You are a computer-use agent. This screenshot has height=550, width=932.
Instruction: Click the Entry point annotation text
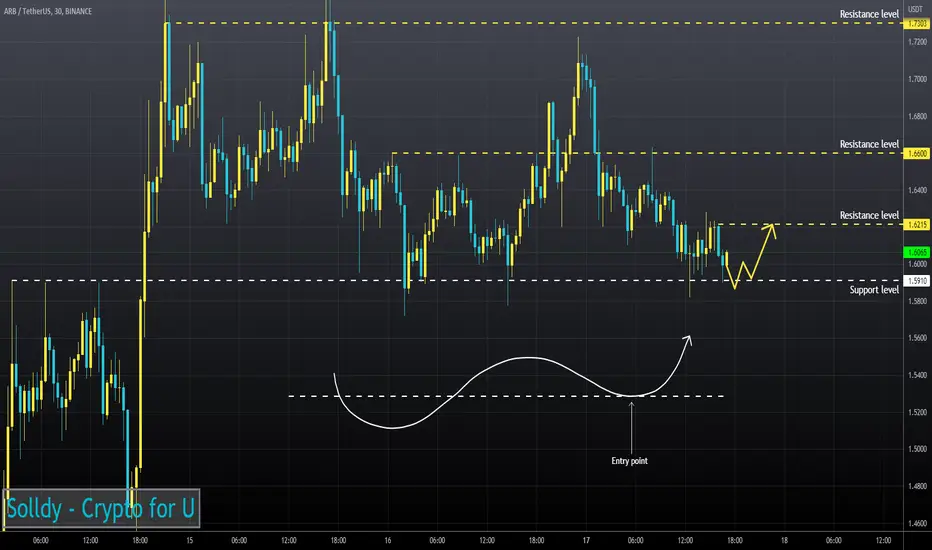tap(629, 461)
